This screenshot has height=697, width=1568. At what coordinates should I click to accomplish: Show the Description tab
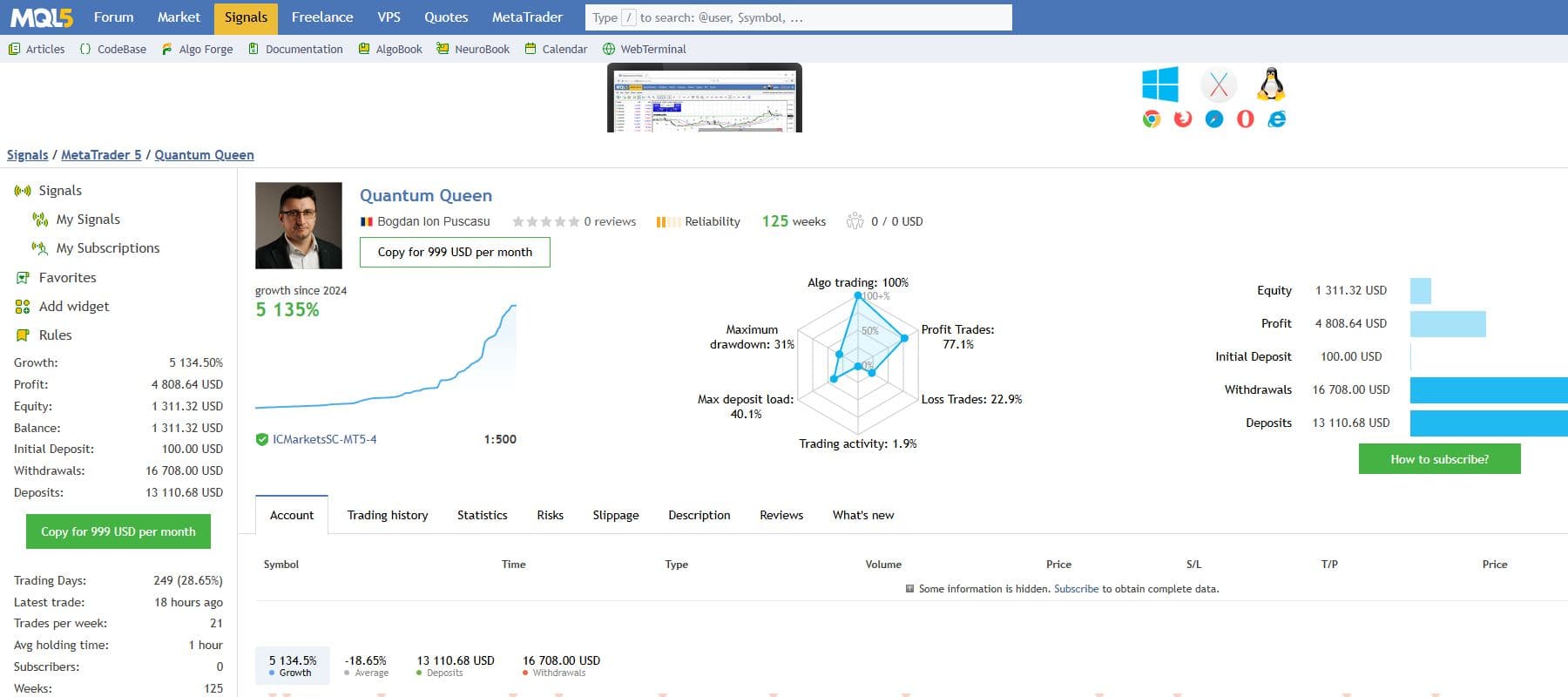pos(700,515)
